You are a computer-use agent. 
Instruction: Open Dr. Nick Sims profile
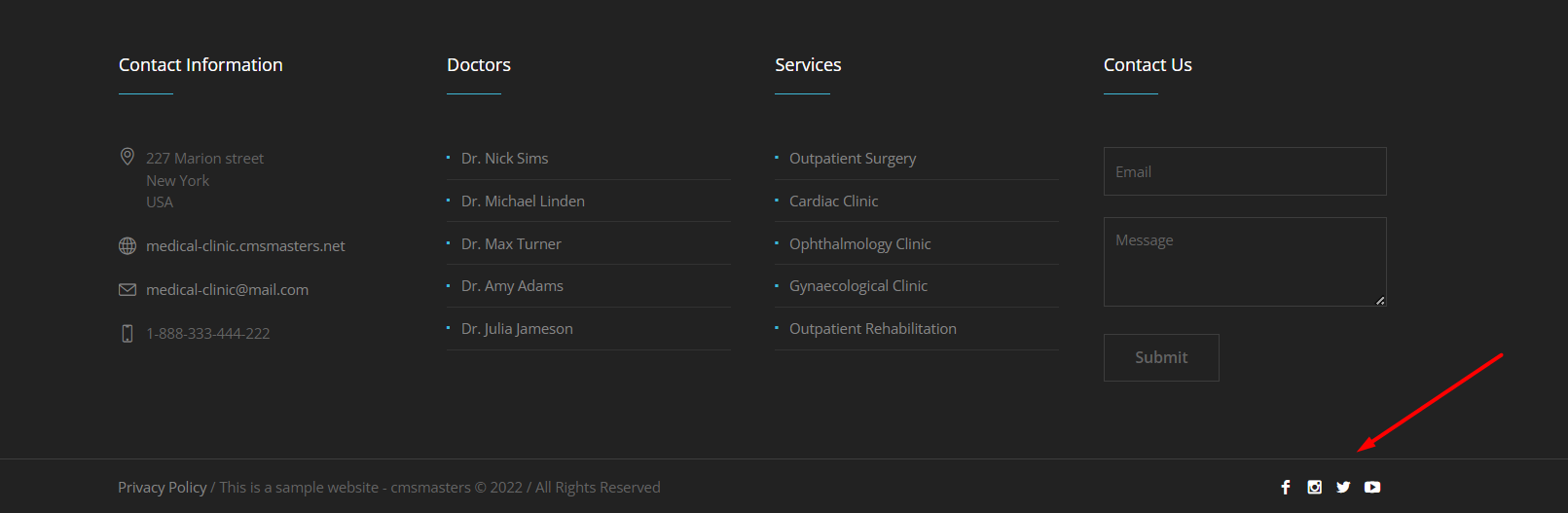(x=504, y=158)
